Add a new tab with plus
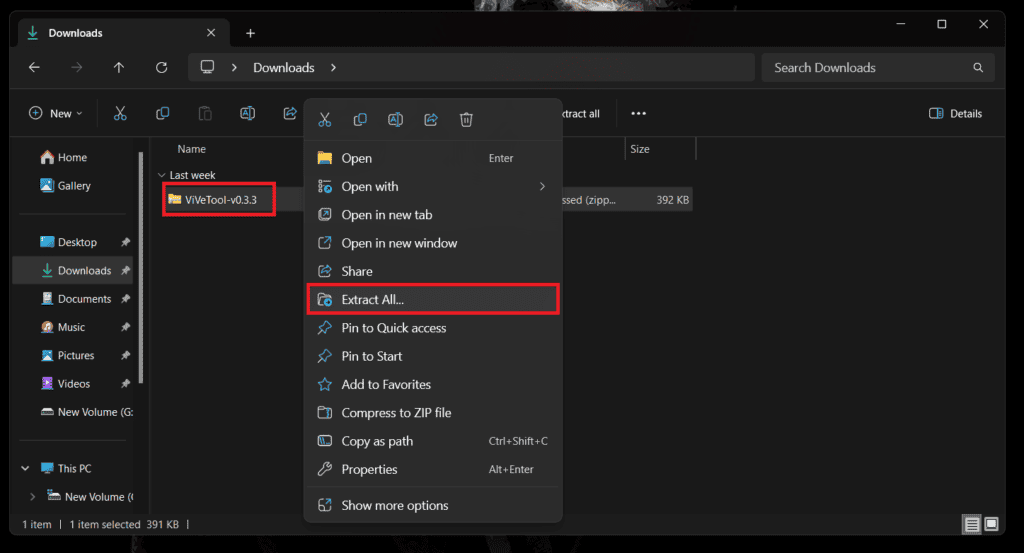This screenshot has height=553, width=1024. [x=250, y=33]
